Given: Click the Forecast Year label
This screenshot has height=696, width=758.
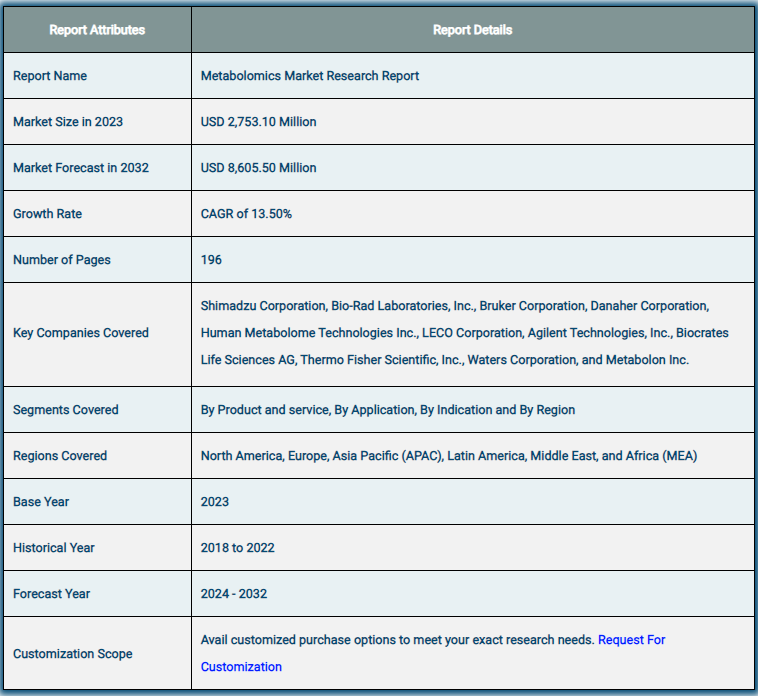Looking at the screenshot, I should pos(51,594).
